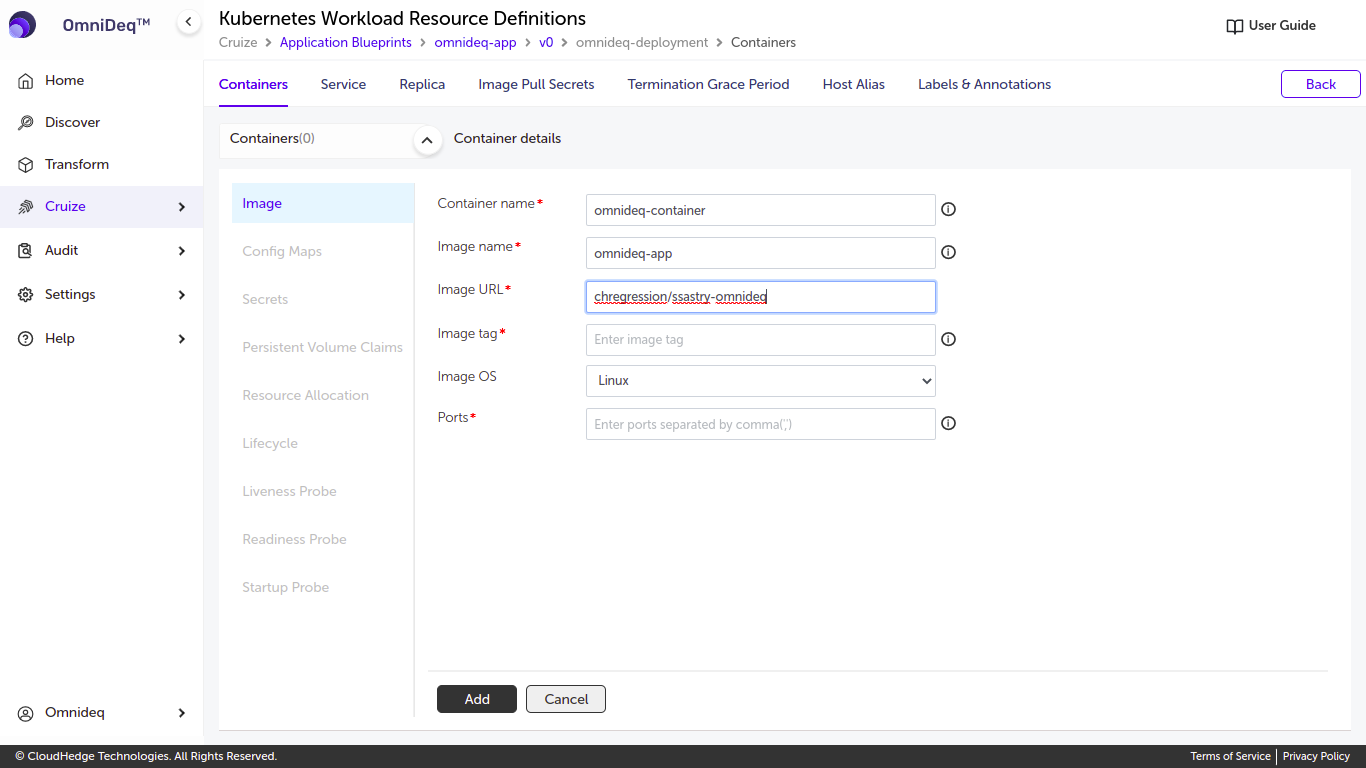Switch to the Replica tab
Image resolution: width=1366 pixels, height=768 pixels.
coord(422,84)
